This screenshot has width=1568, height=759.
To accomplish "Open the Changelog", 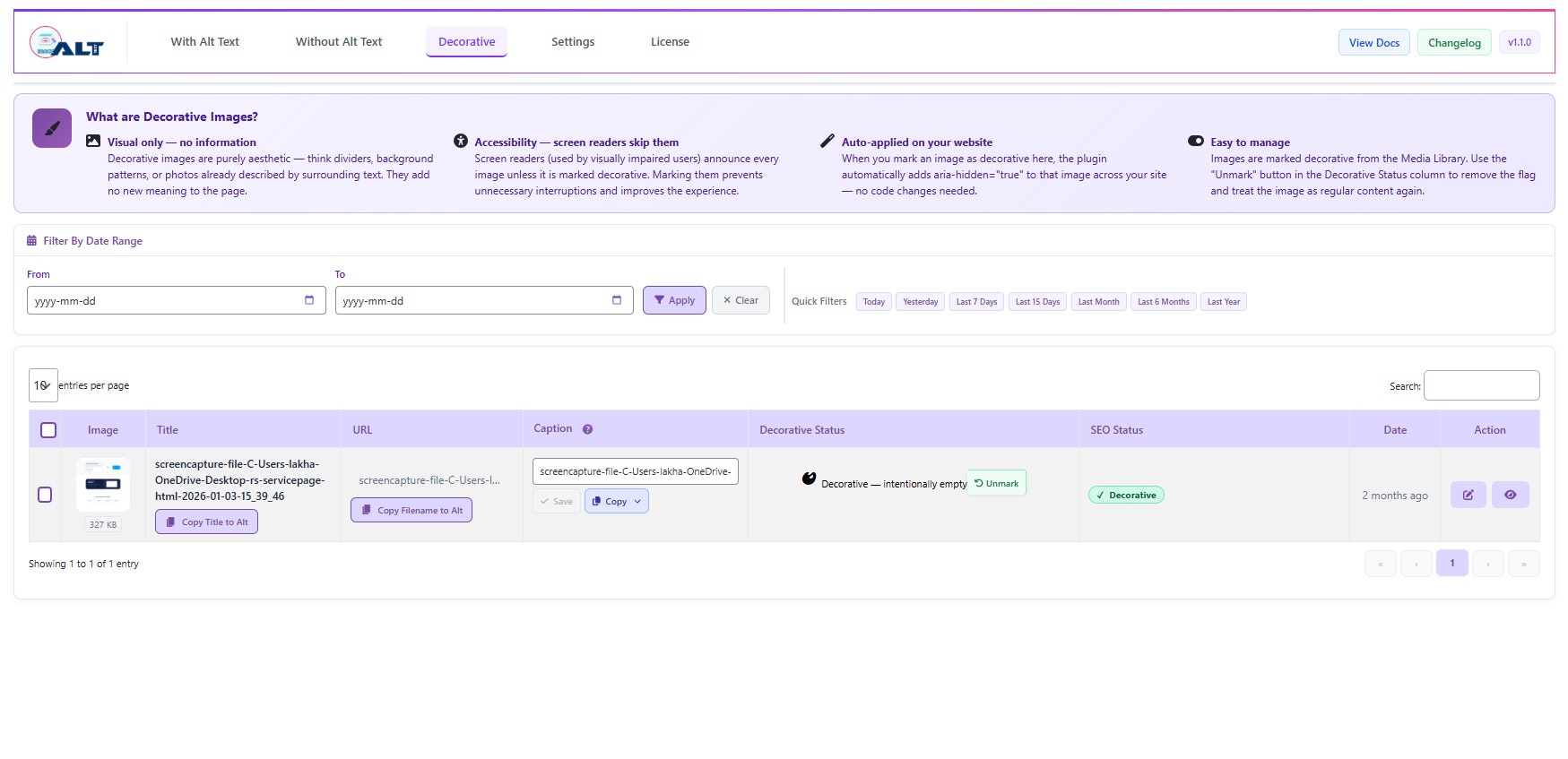I will [1454, 43].
